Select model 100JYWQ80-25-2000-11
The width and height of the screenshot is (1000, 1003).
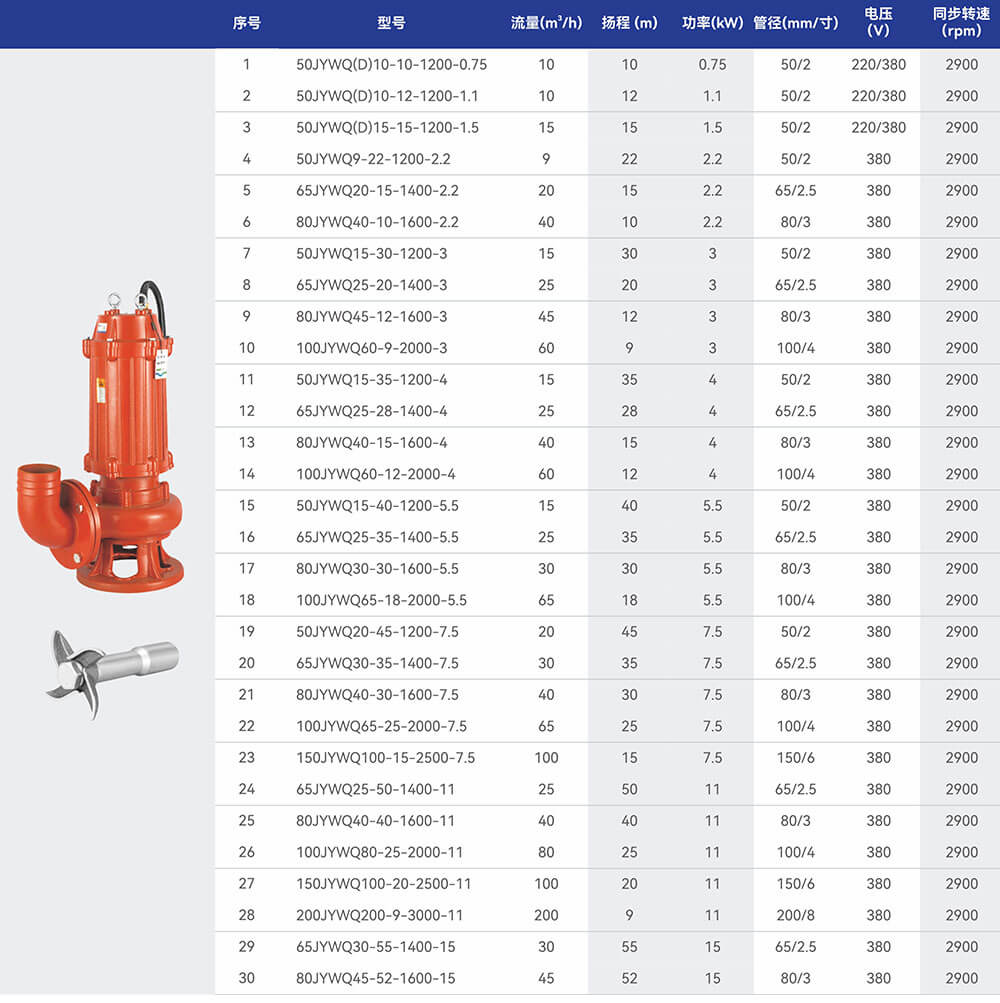click(x=379, y=852)
